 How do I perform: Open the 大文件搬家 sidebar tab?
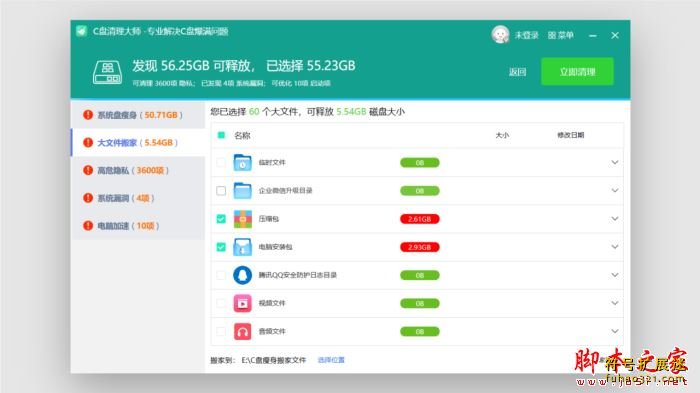[x=138, y=142]
